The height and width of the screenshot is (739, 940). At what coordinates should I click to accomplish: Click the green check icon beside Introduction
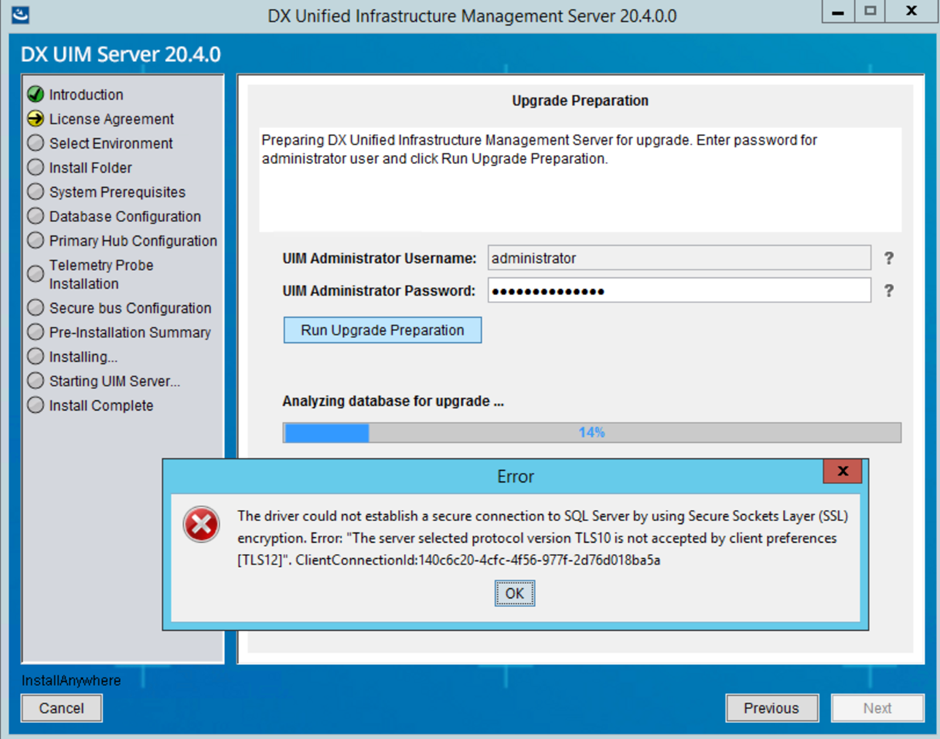point(35,94)
